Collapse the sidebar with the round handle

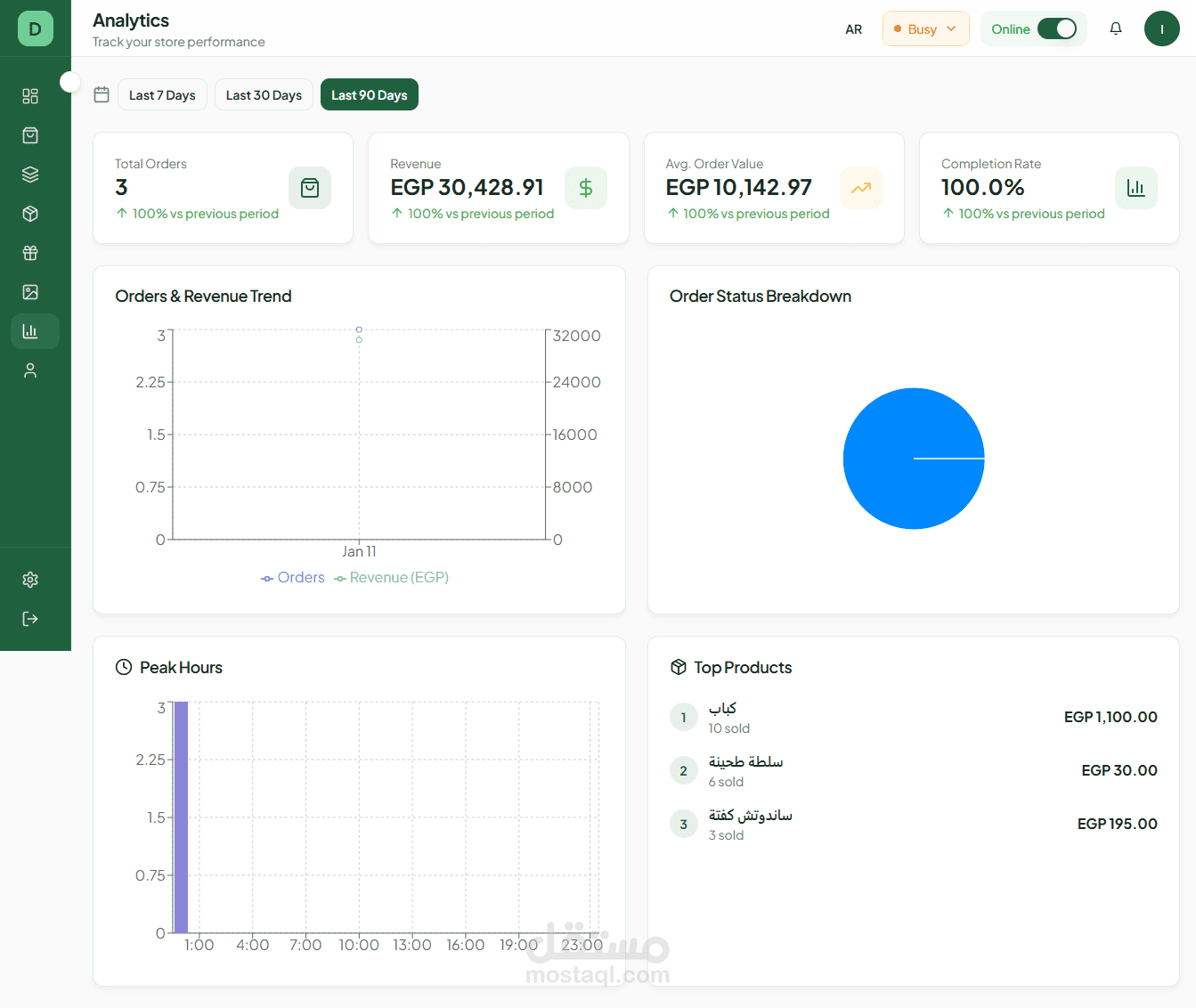[70, 82]
